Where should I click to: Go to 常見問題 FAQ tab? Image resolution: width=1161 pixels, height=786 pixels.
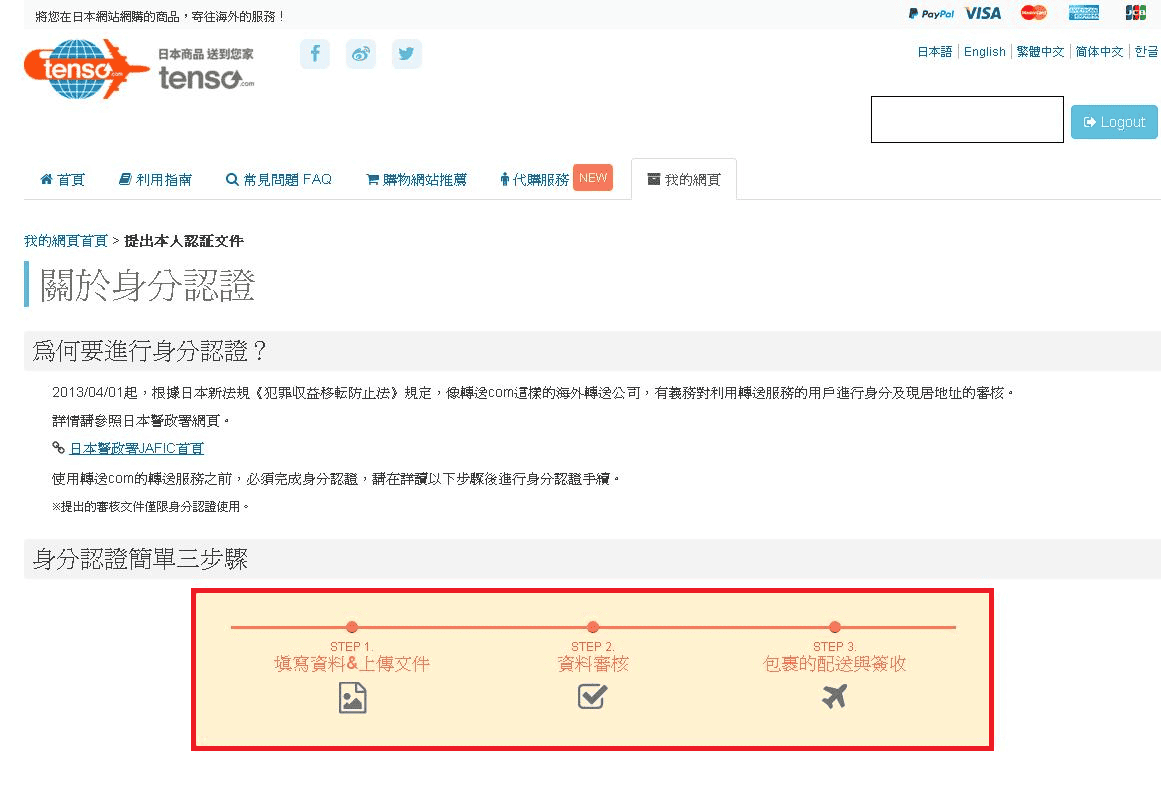pyautogui.click(x=278, y=180)
